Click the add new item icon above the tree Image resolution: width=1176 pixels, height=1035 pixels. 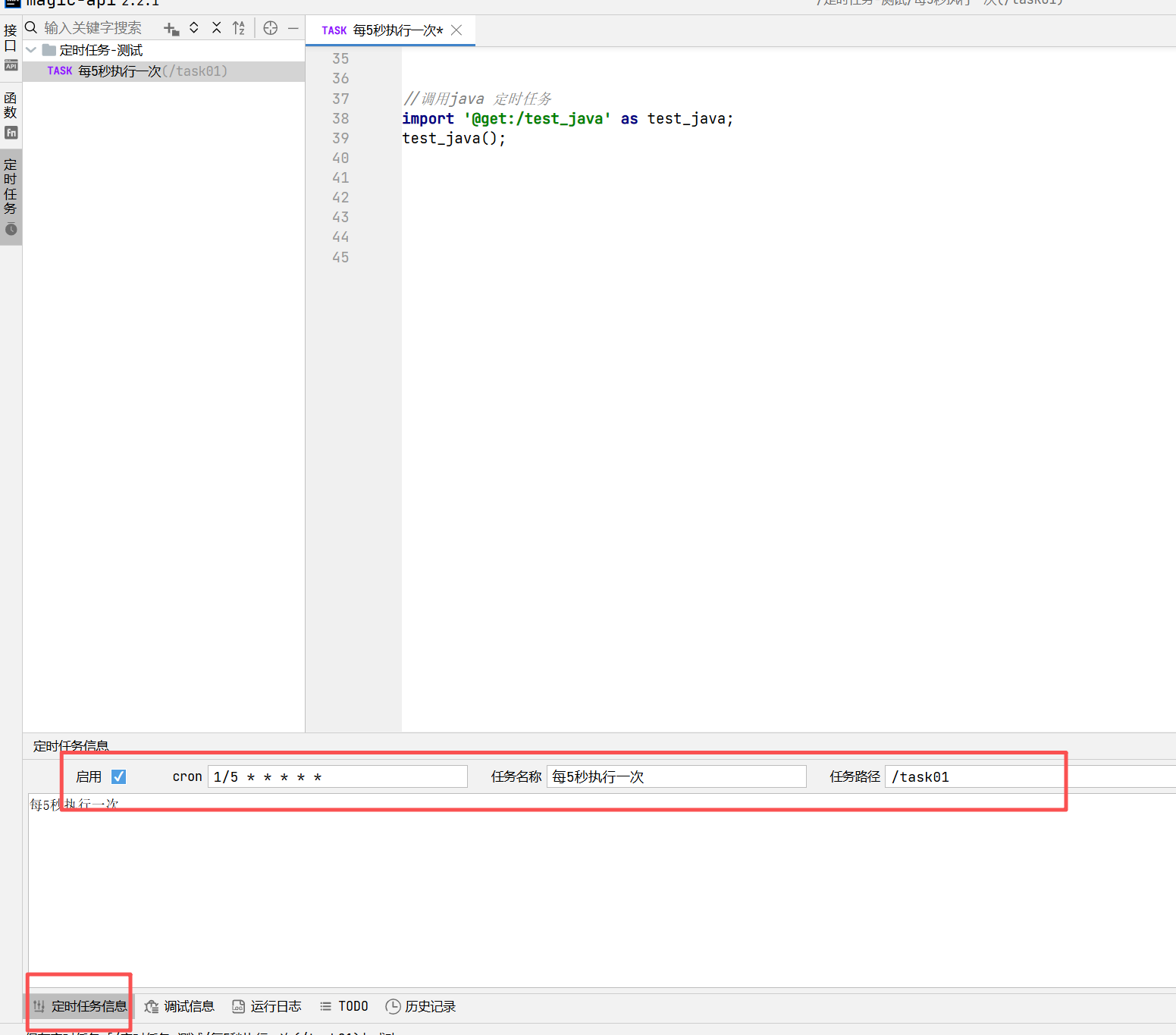click(x=171, y=28)
